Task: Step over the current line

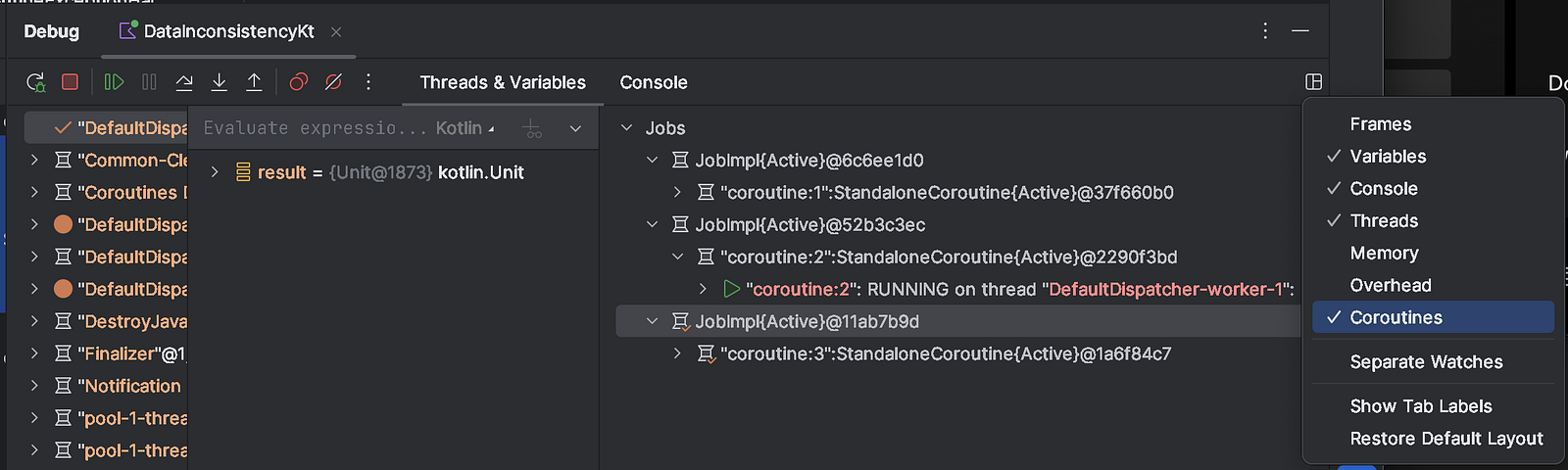Action: (184, 82)
